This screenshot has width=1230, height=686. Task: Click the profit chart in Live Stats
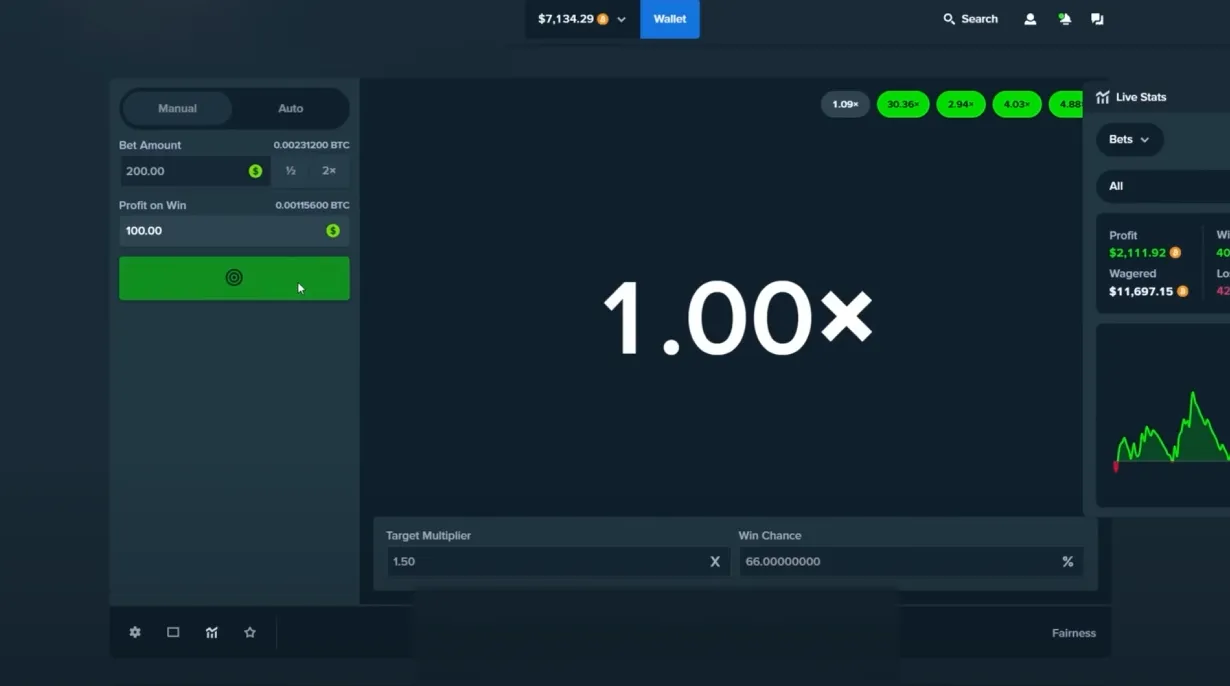pyautogui.click(x=1165, y=415)
